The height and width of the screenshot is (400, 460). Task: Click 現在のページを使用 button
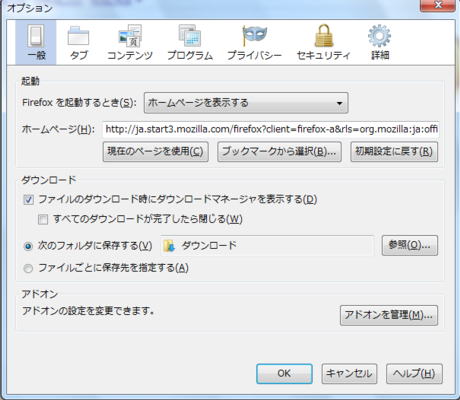(156, 152)
